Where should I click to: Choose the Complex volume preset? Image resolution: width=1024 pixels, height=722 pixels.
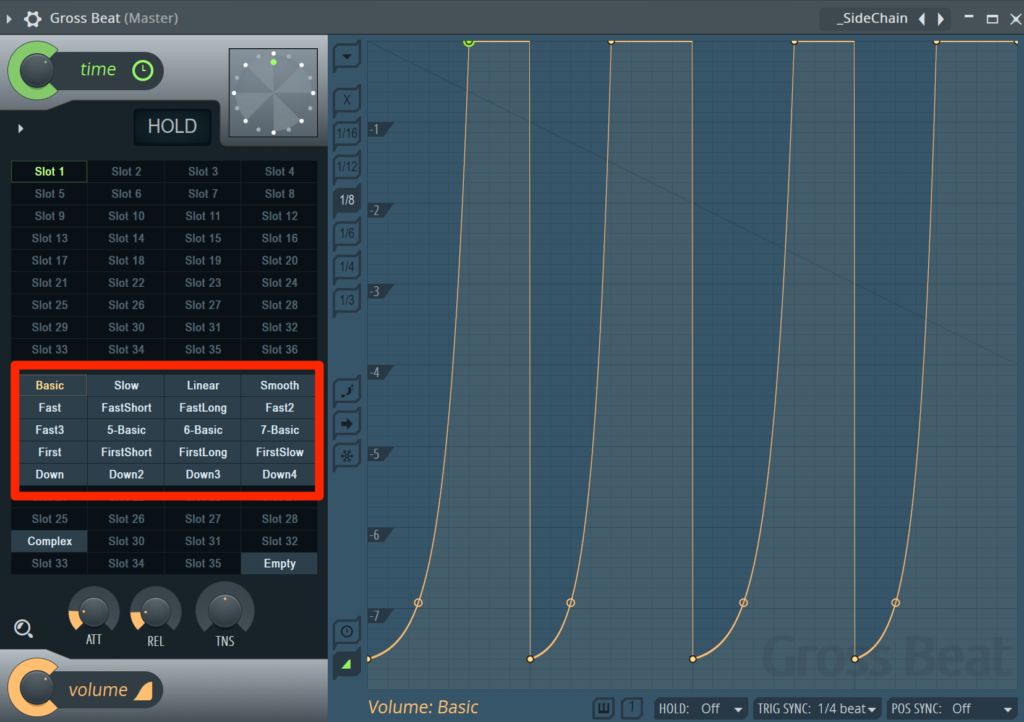click(50, 541)
